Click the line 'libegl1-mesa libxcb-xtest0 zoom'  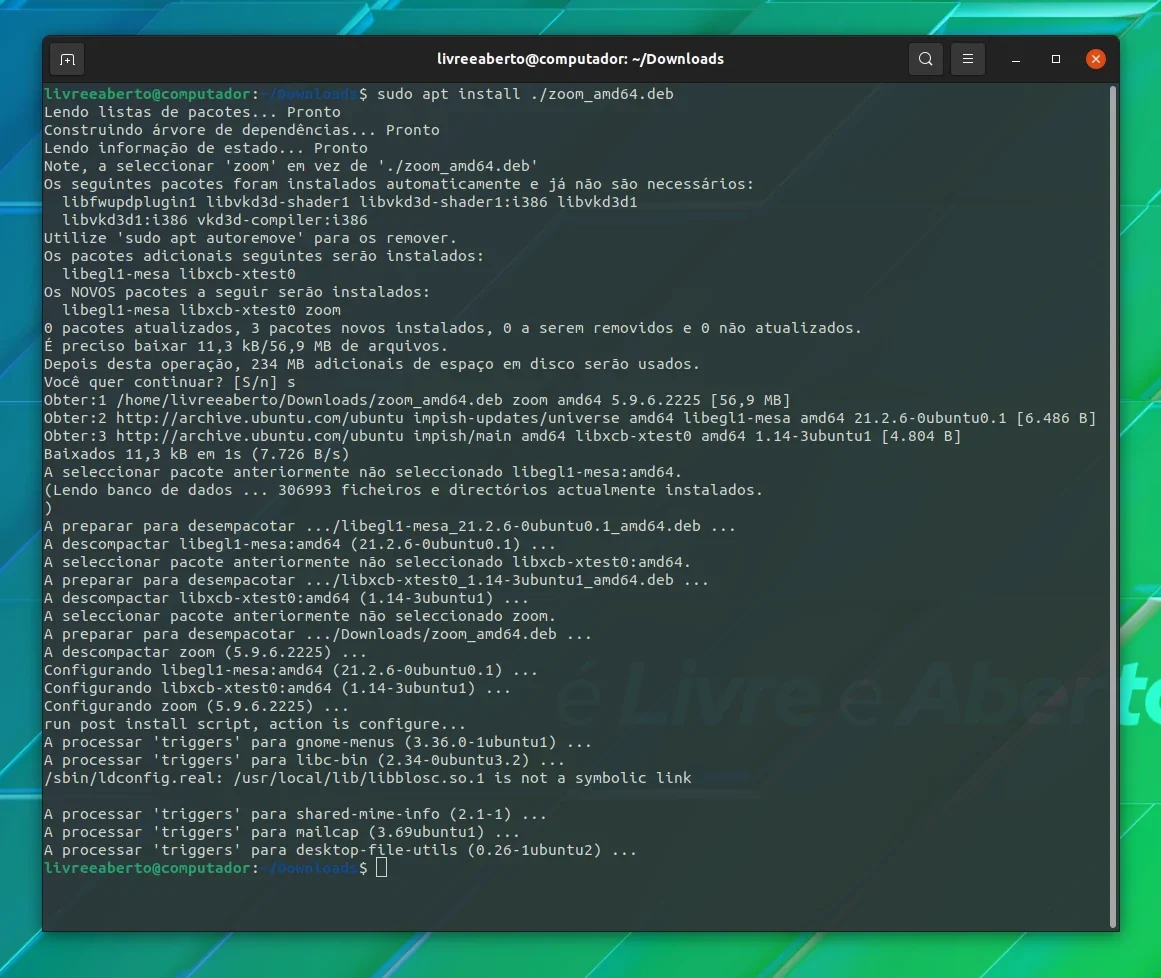click(x=201, y=310)
